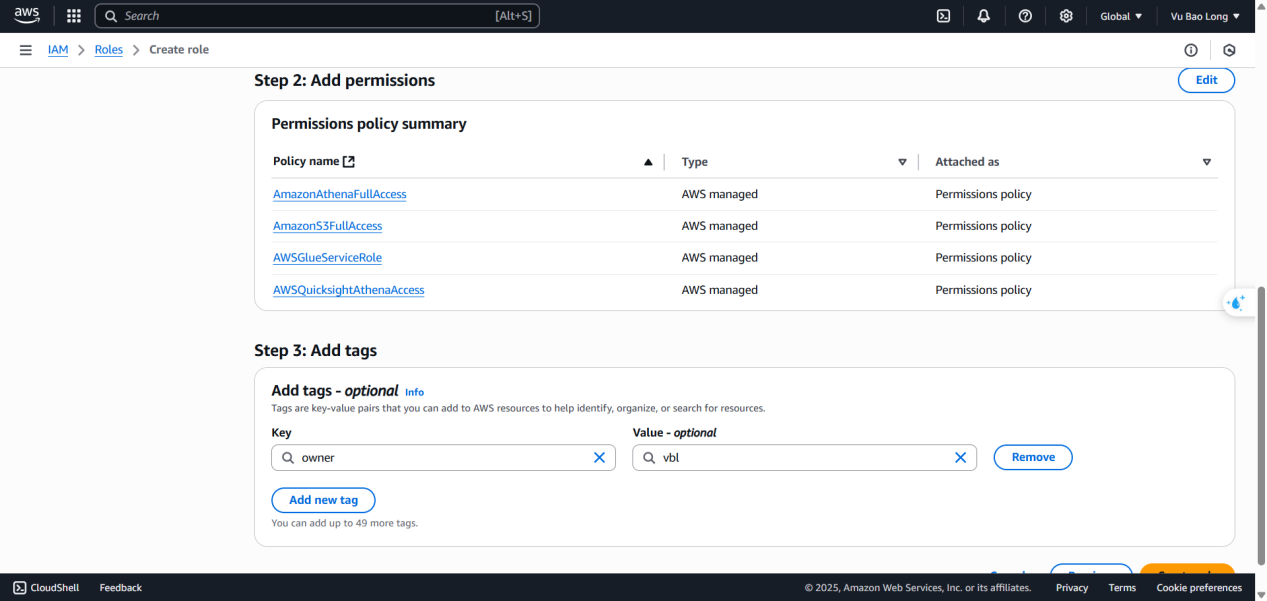Open the Global region dropdown
The image size is (1267, 601).
click(1121, 16)
